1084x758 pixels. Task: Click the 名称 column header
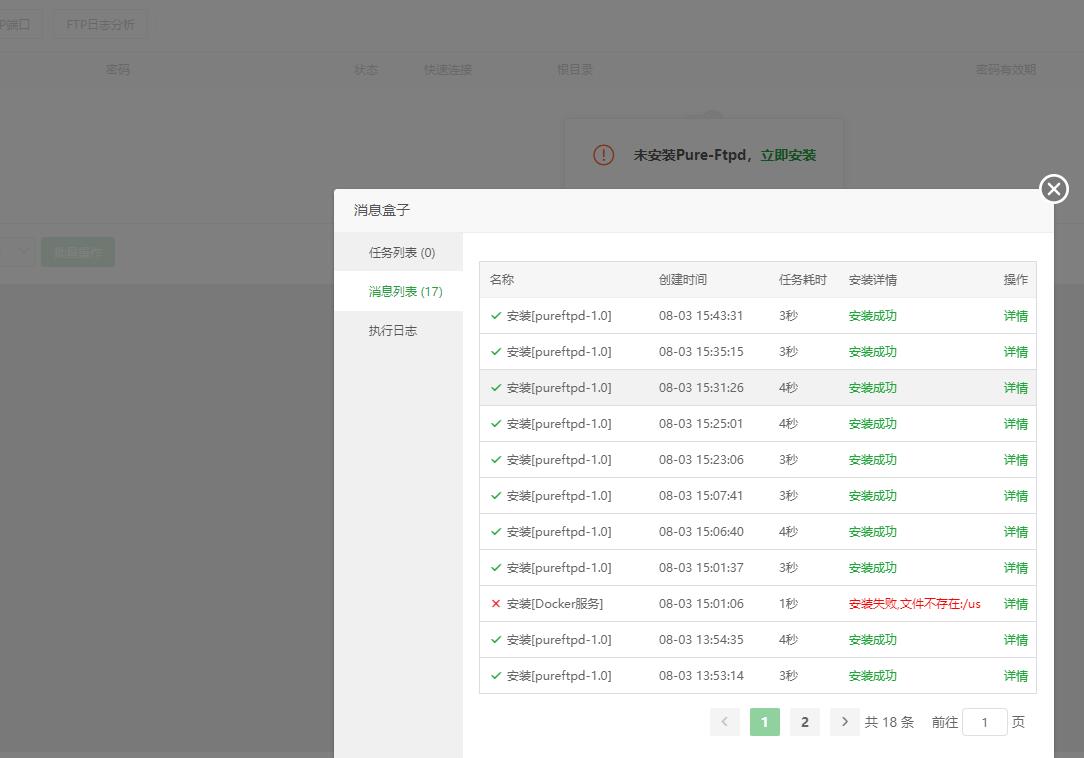click(502, 279)
